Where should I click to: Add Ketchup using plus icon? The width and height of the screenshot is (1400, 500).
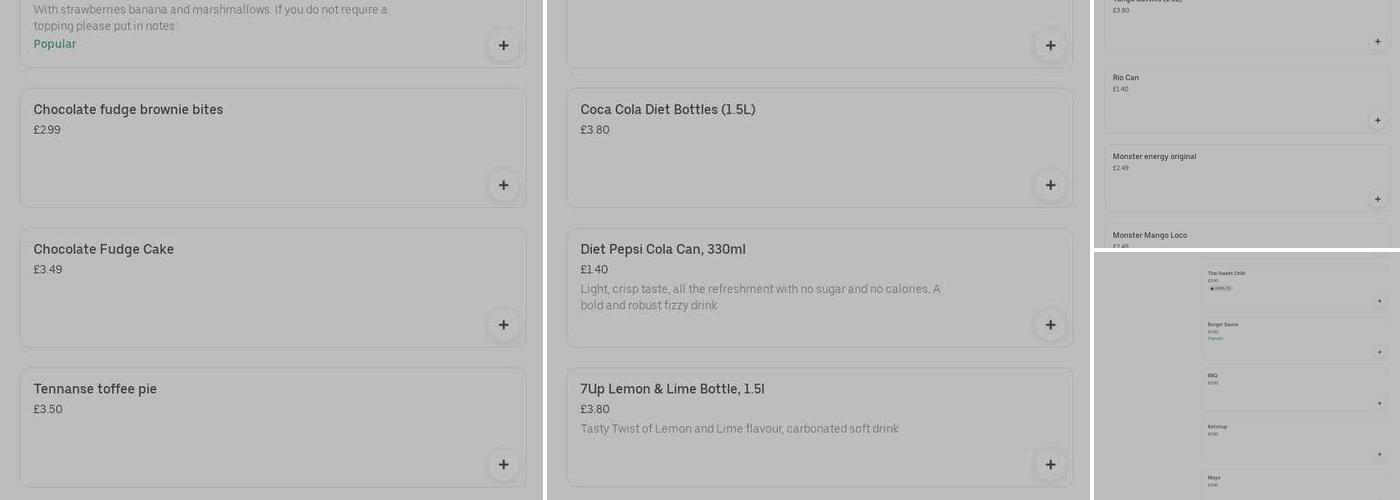click(x=1379, y=454)
